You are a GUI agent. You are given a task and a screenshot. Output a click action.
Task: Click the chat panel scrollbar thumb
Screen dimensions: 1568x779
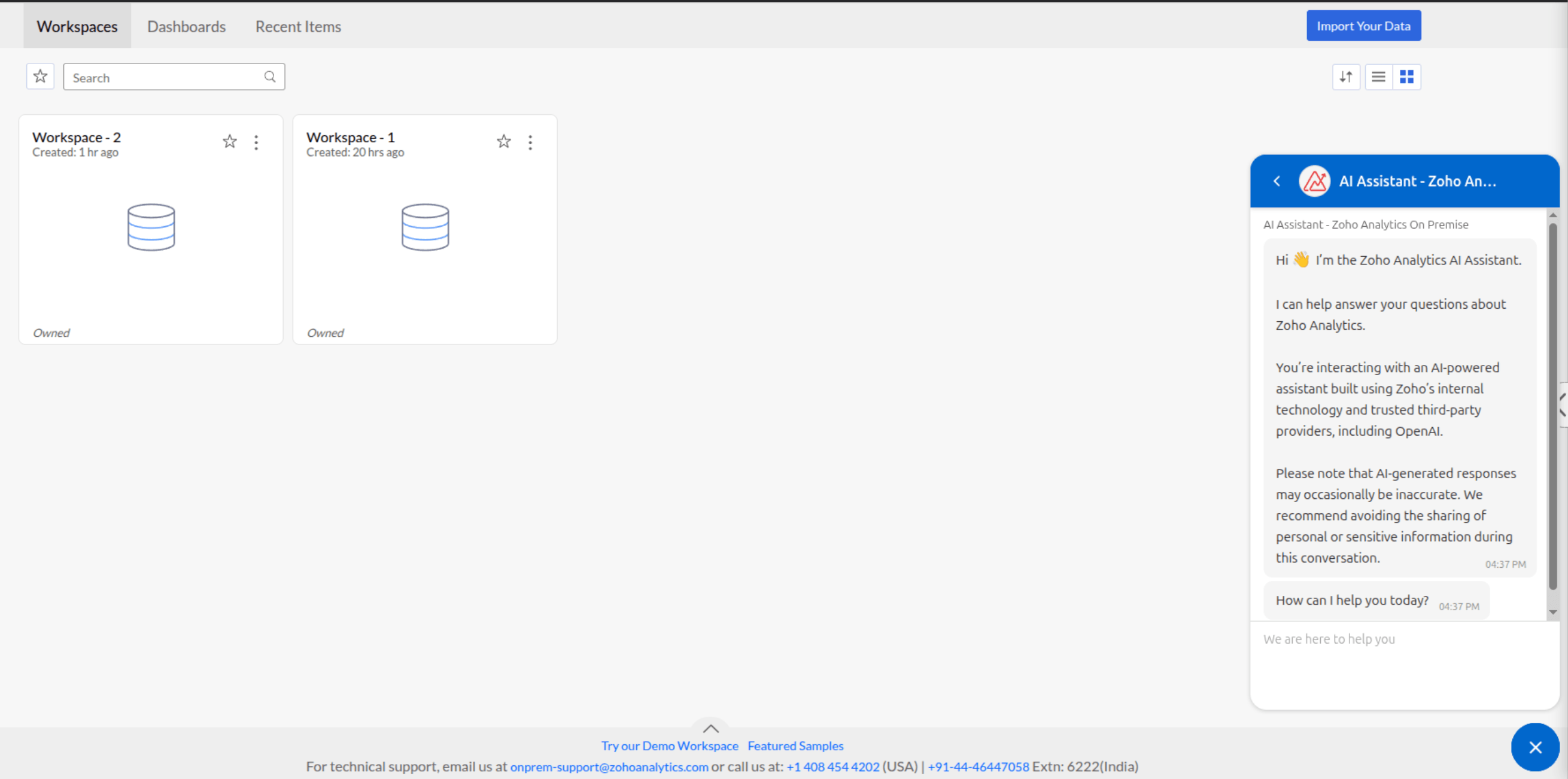[x=1553, y=406]
